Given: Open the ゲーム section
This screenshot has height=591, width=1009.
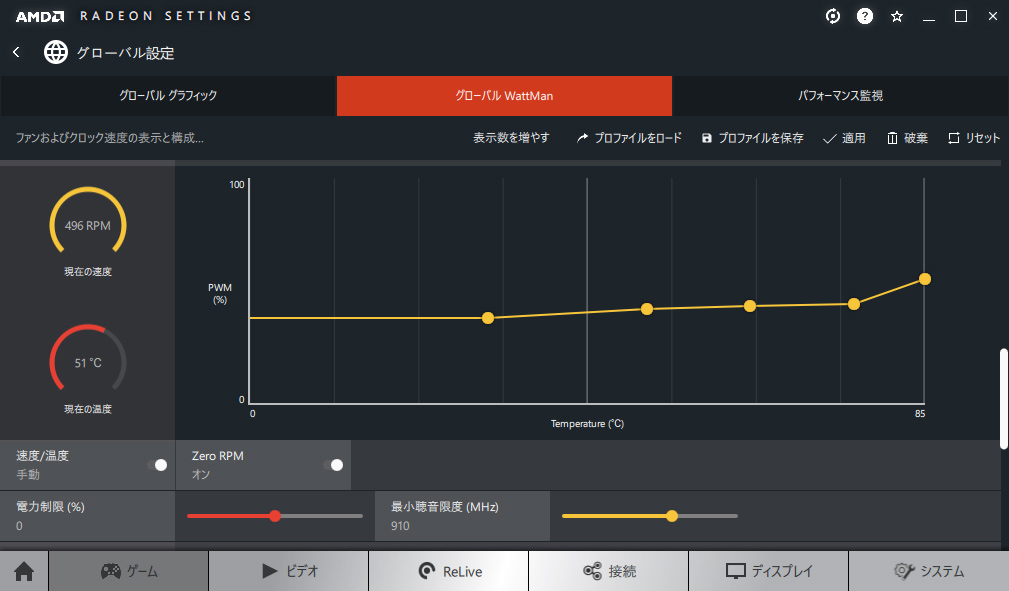Looking at the screenshot, I should click(129, 571).
